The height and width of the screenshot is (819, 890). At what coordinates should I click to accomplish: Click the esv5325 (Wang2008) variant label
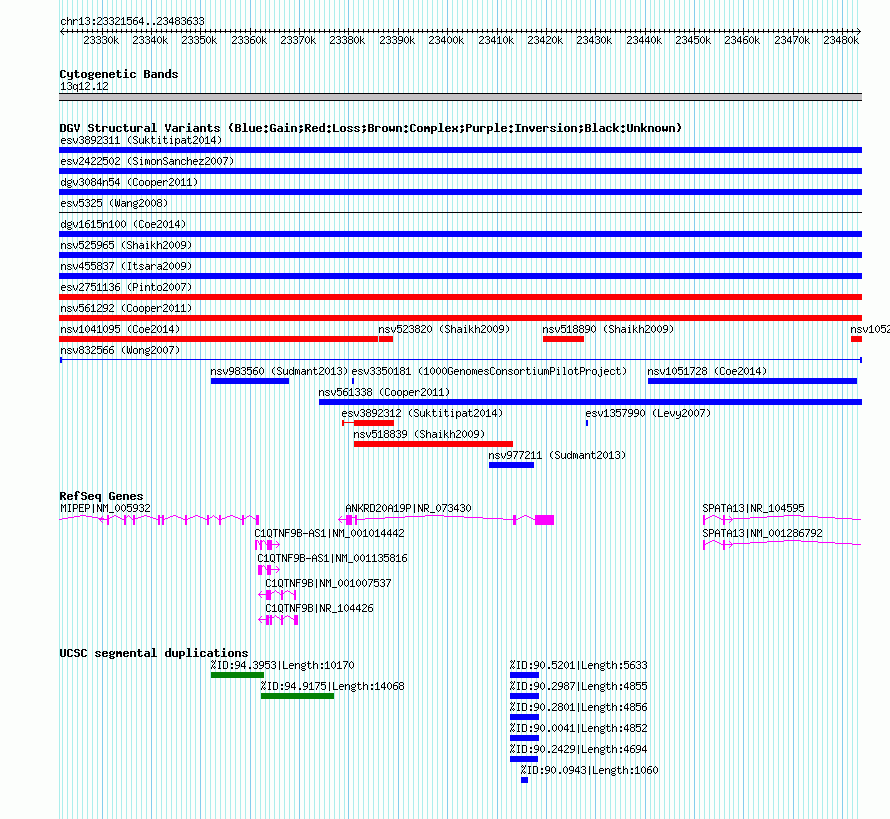point(114,203)
